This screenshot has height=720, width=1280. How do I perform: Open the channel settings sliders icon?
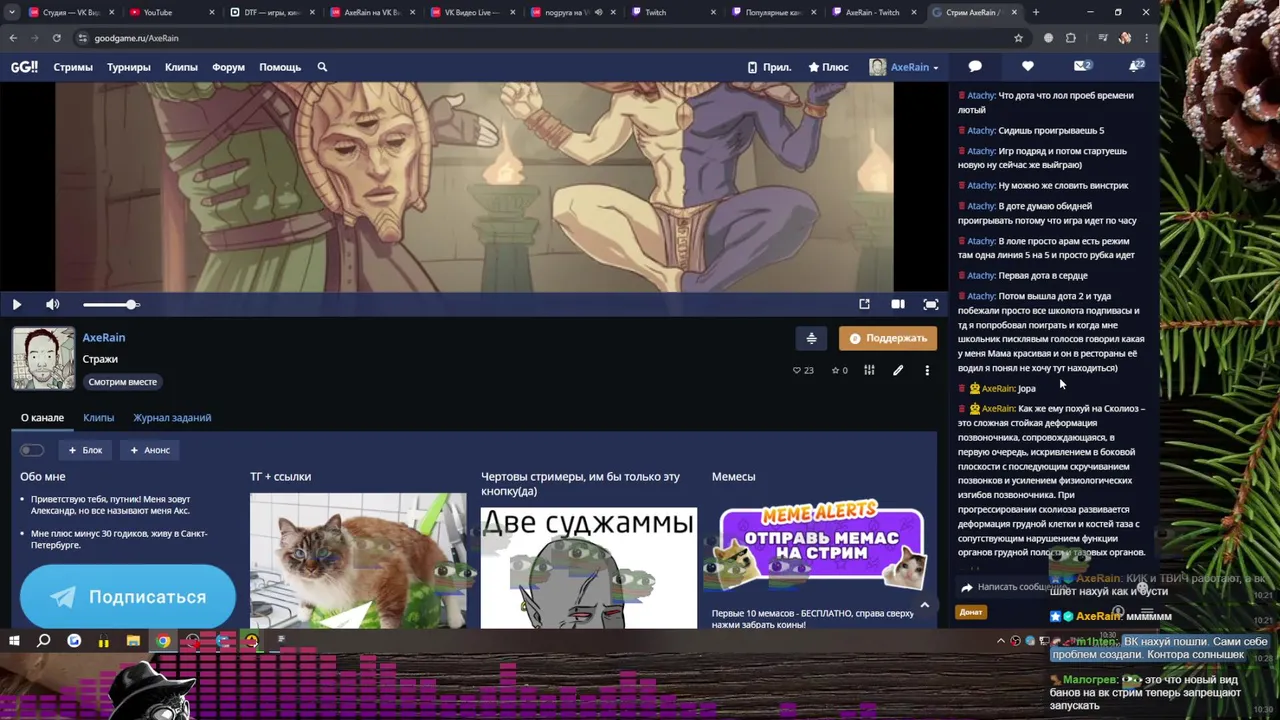(x=869, y=370)
